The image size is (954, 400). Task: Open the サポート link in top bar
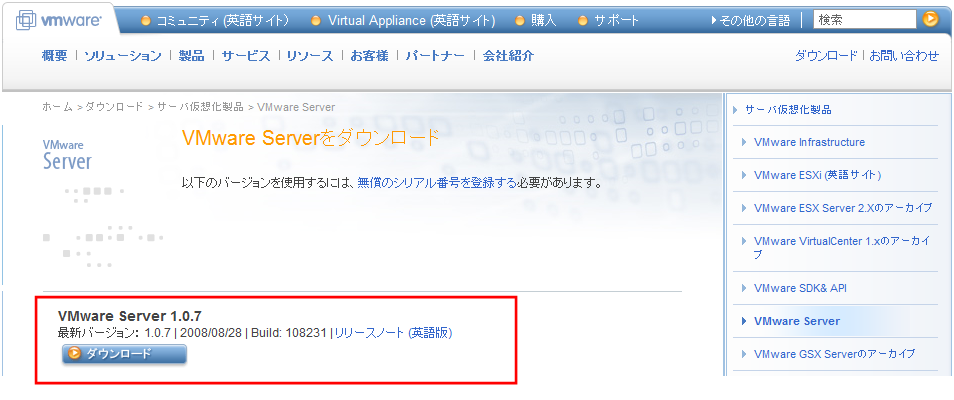point(616,20)
